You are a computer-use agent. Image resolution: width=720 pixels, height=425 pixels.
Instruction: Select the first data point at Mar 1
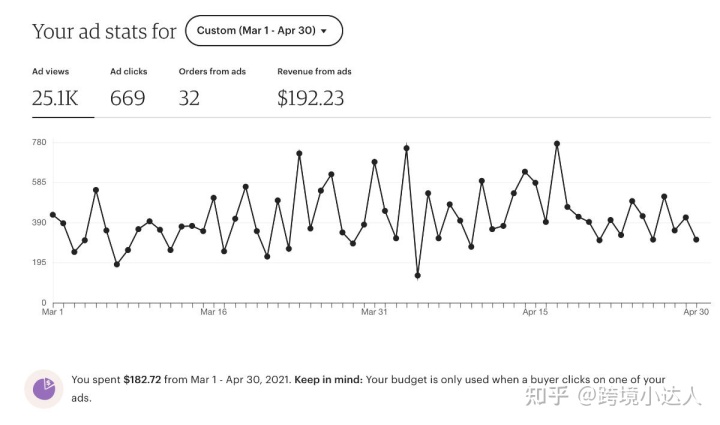click(52, 214)
